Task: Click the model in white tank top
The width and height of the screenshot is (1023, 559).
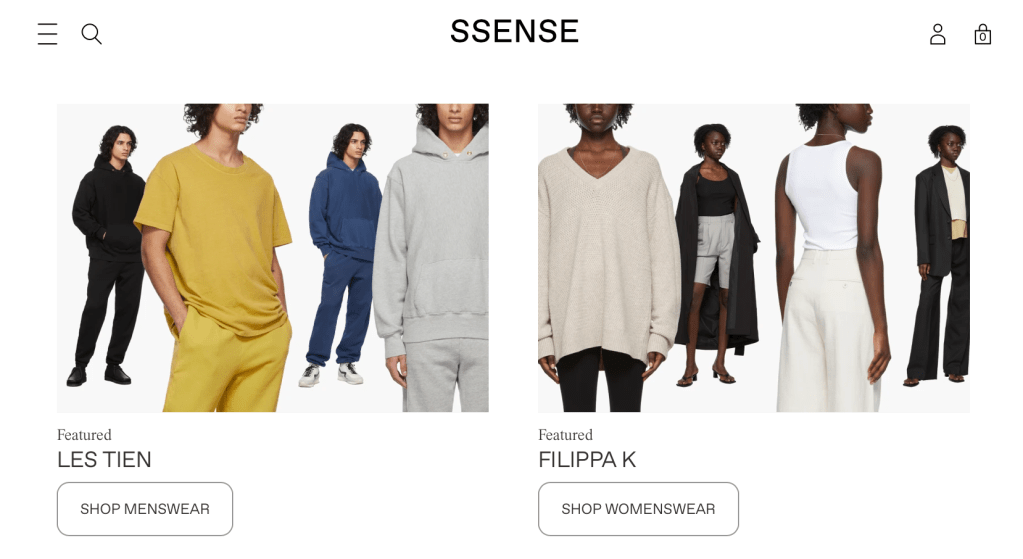Action: tap(832, 258)
